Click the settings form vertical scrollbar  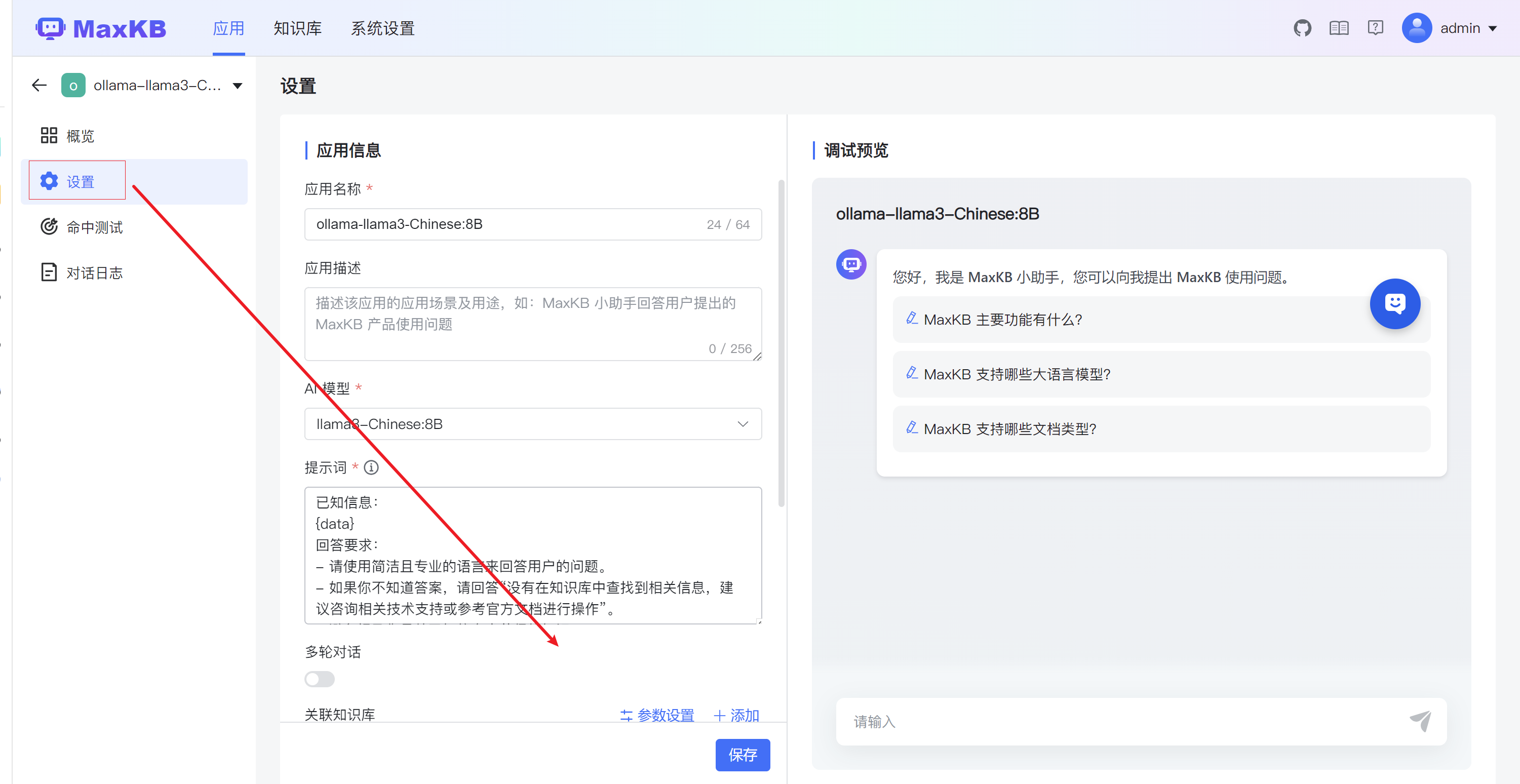[781, 343]
